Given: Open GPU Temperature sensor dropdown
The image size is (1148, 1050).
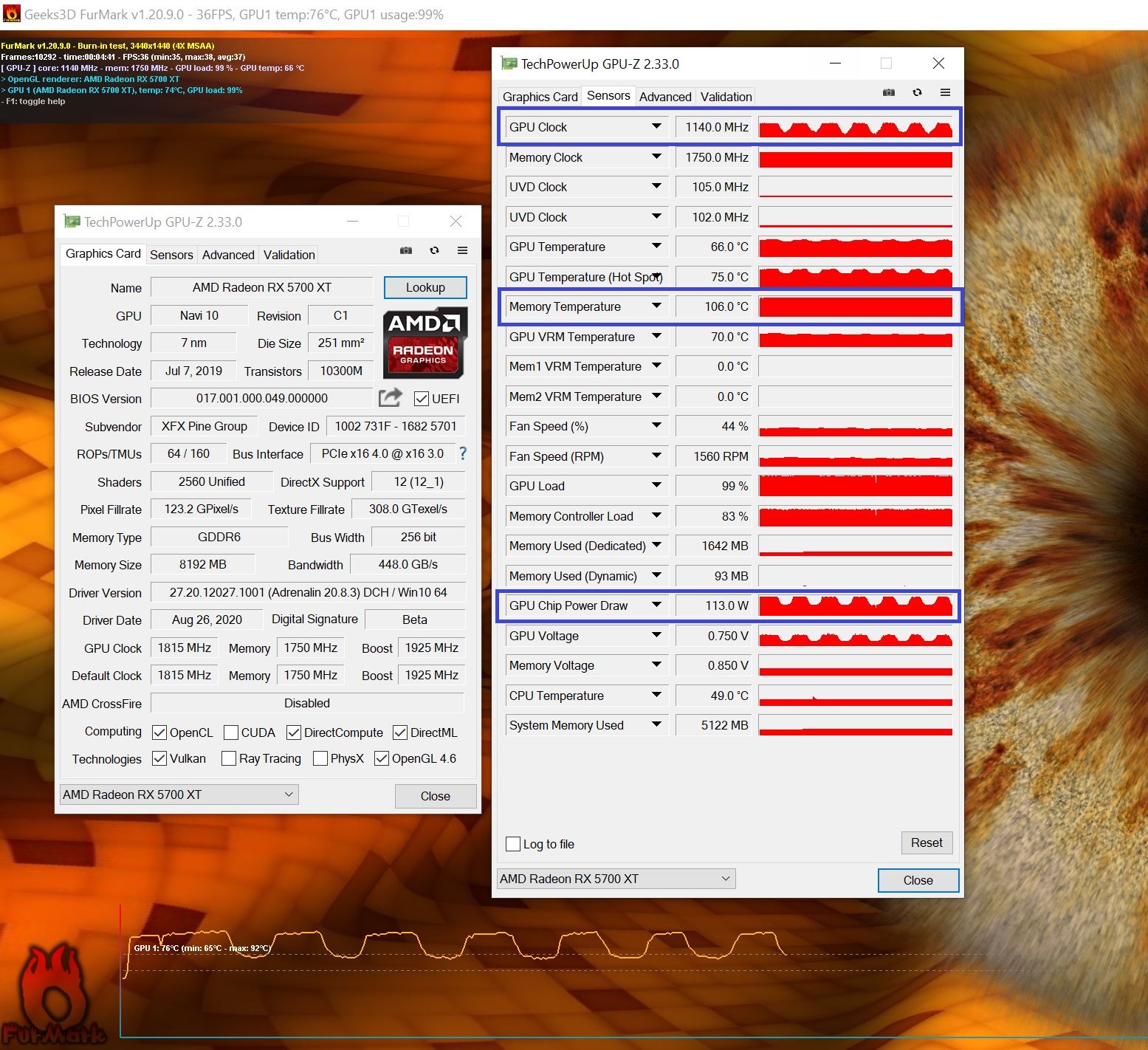Looking at the screenshot, I should [656, 246].
